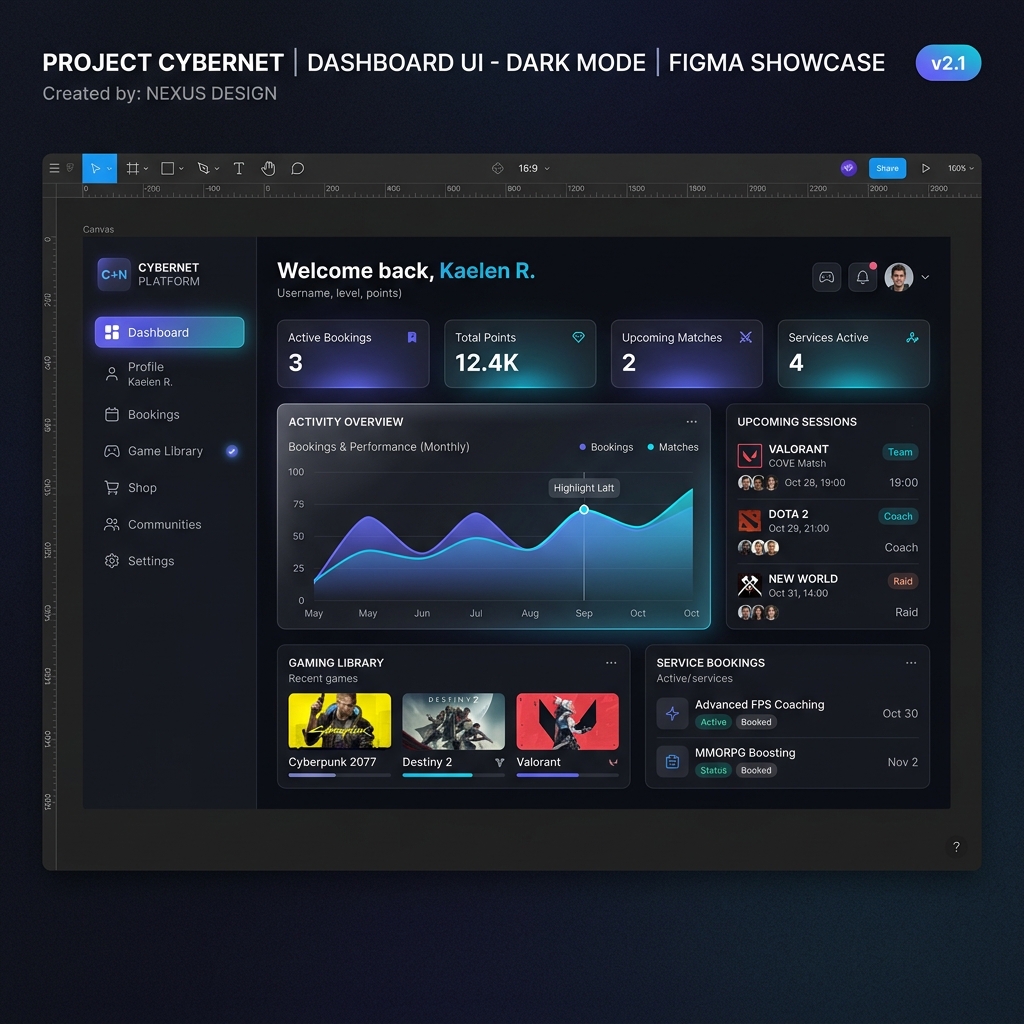This screenshot has width=1024, height=1024.
Task: Open the 100% zoom dropdown
Action: 961,168
